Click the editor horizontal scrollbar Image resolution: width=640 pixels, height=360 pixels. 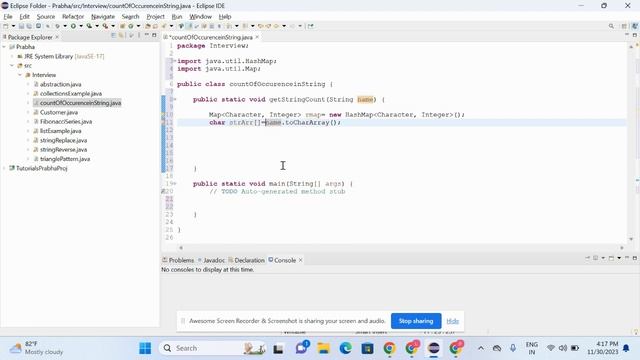click(402, 247)
